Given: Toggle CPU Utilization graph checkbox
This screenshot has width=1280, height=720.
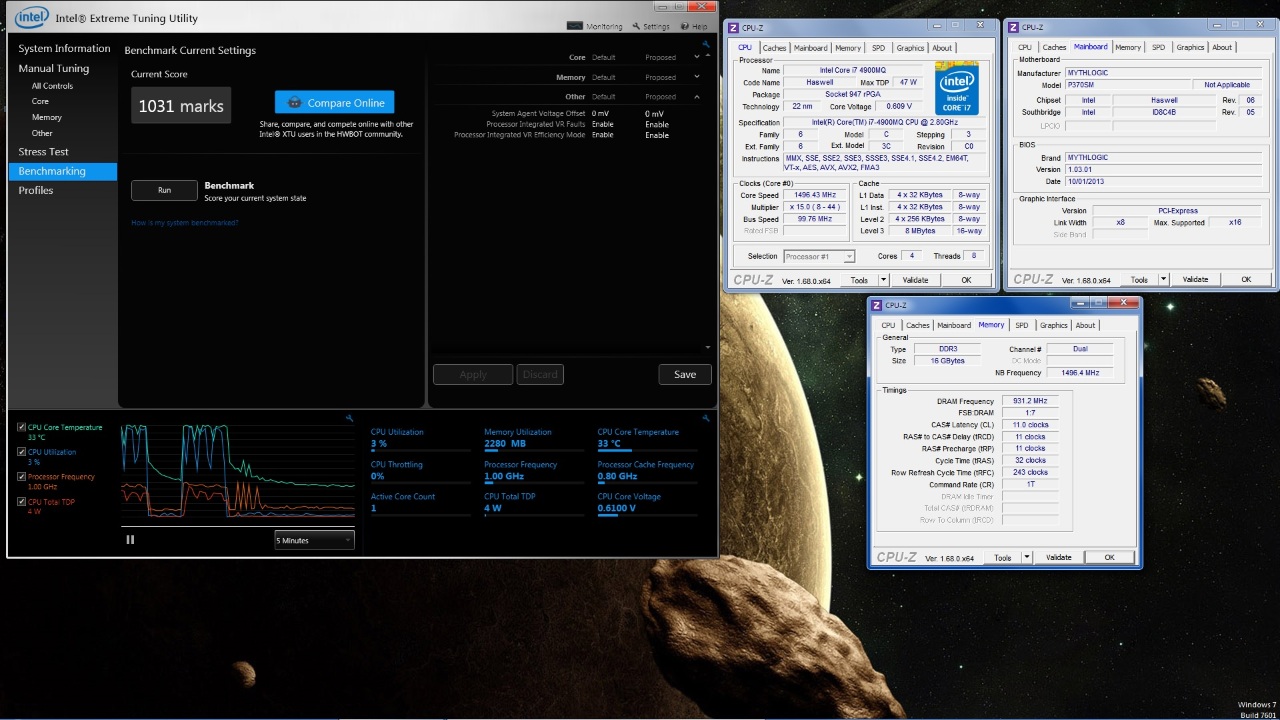Looking at the screenshot, I should point(22,452).
